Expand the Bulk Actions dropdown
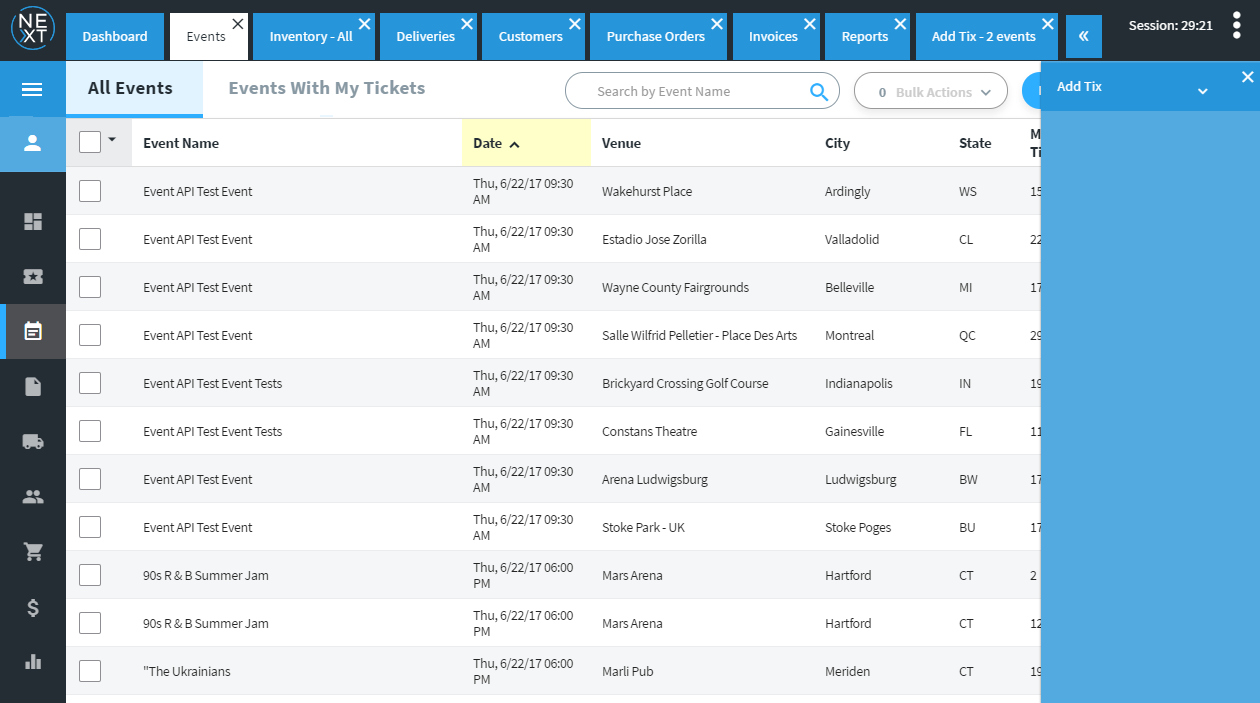This screenshot has width=1260, height=703. tap(931, 92)
